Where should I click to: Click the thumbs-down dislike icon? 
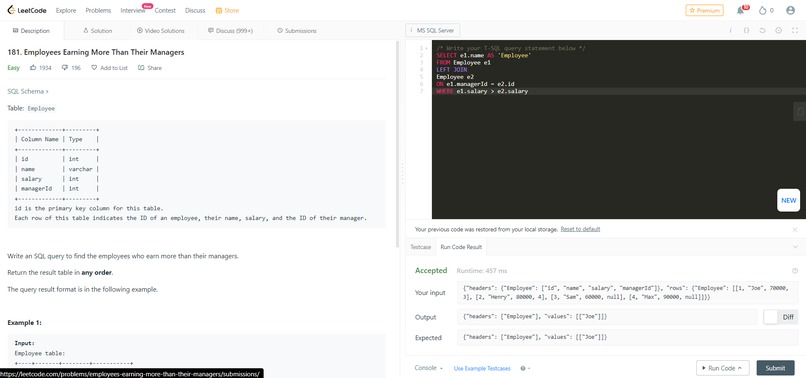[65, 67]
